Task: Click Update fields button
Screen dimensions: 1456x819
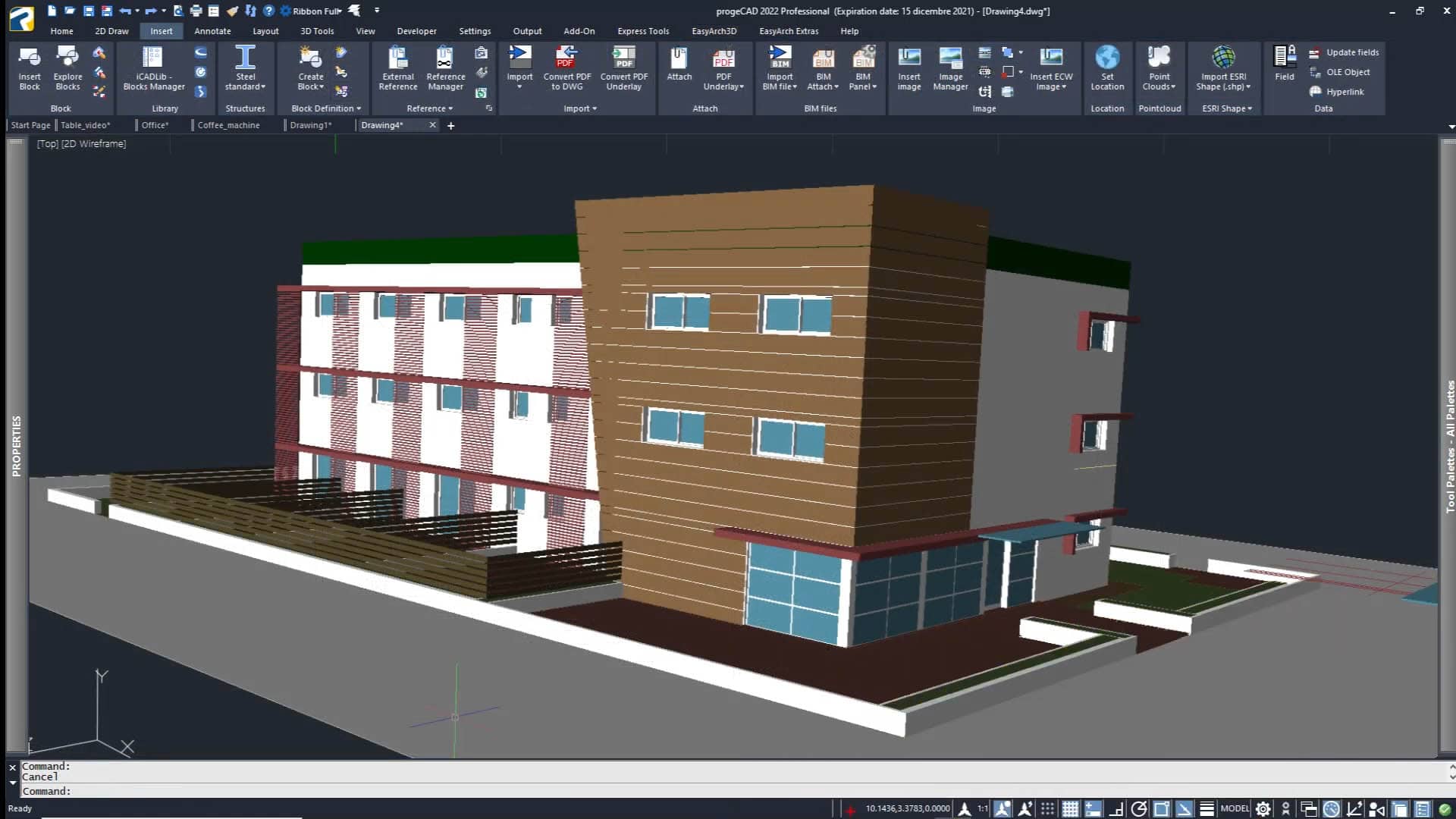Action: coord(1345,52)
